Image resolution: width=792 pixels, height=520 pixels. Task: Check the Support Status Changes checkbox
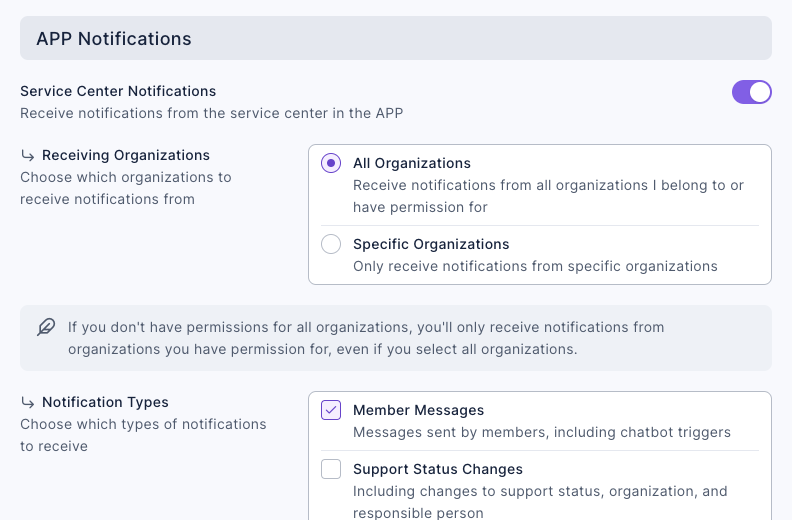coord(331,469)
